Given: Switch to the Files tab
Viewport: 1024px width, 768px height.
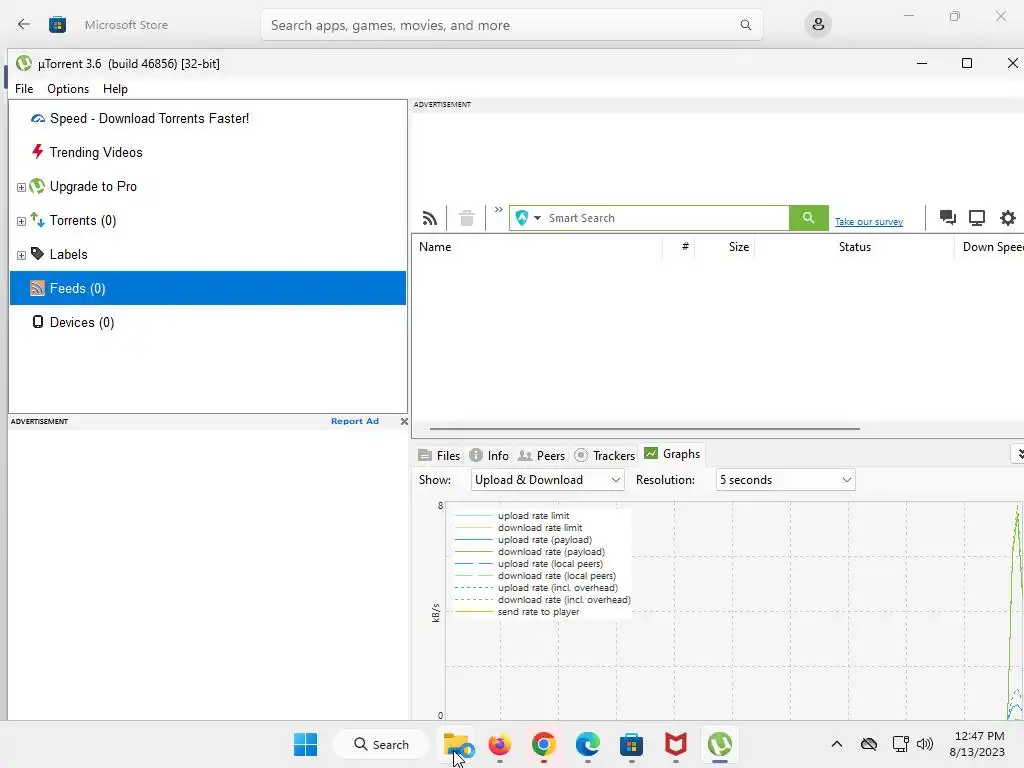Looking at the screenshot, I should [x=439, y=455].
